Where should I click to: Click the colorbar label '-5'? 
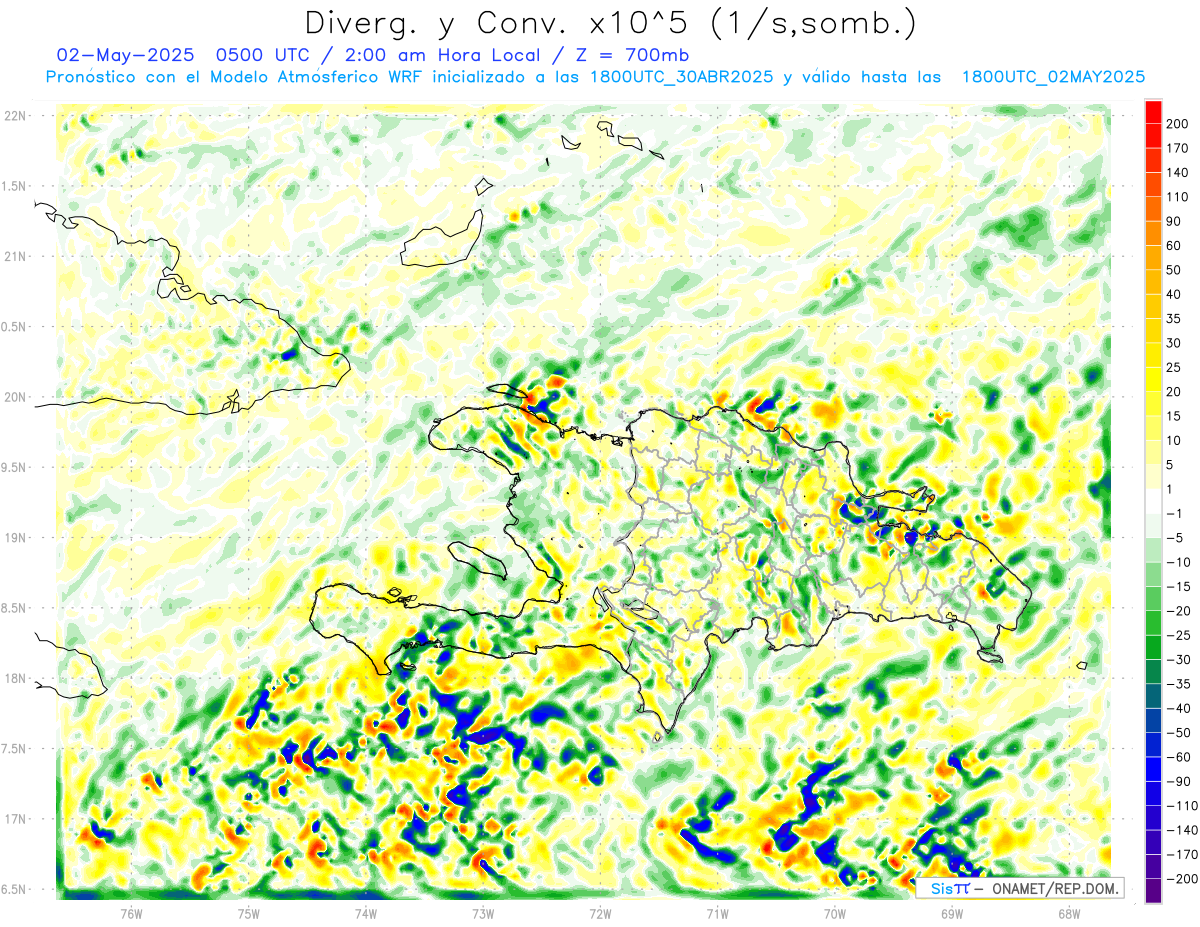(x=1176, y=538)
